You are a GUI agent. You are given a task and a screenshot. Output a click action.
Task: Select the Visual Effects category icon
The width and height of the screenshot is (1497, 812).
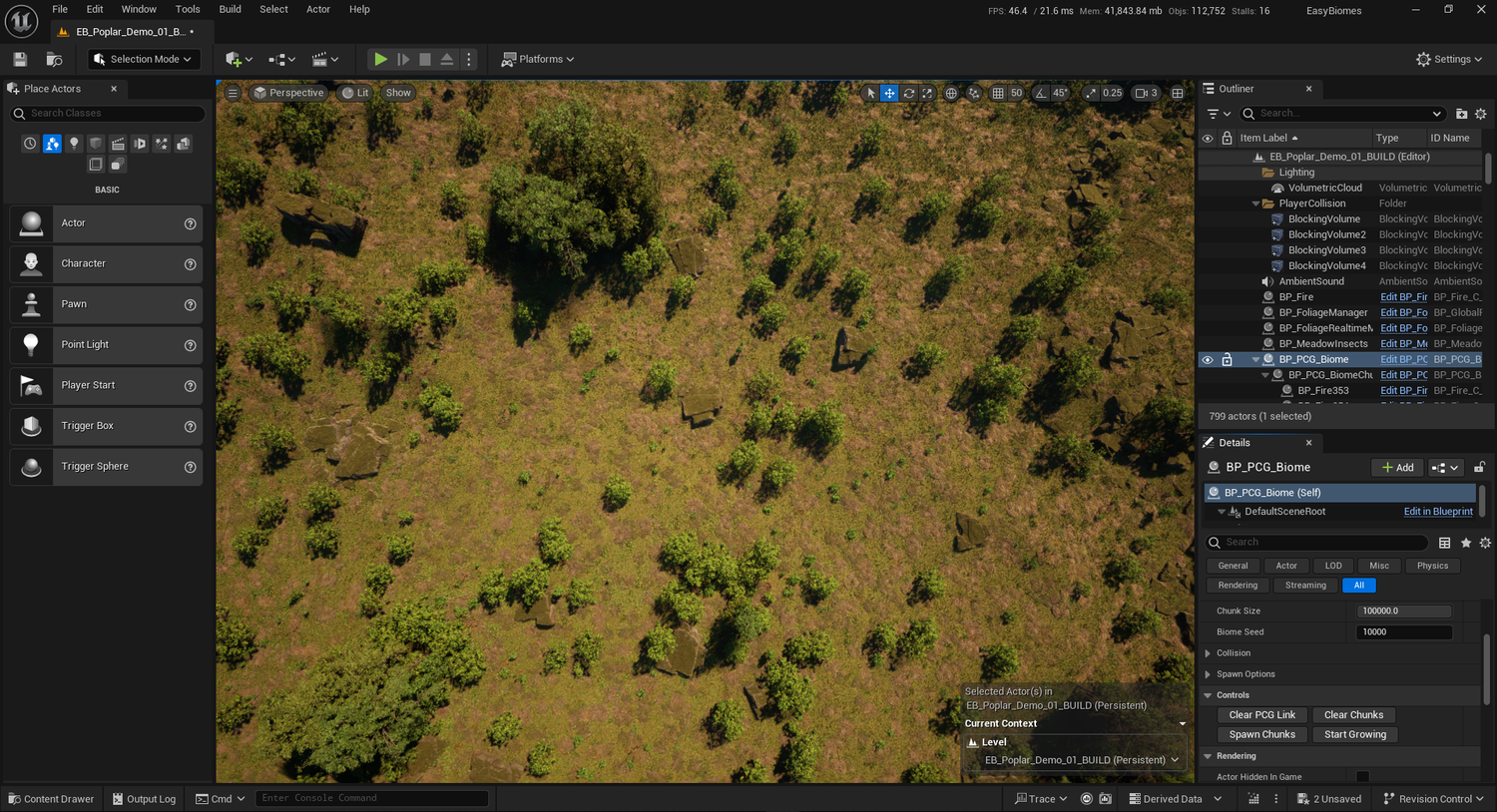point(161,143)
